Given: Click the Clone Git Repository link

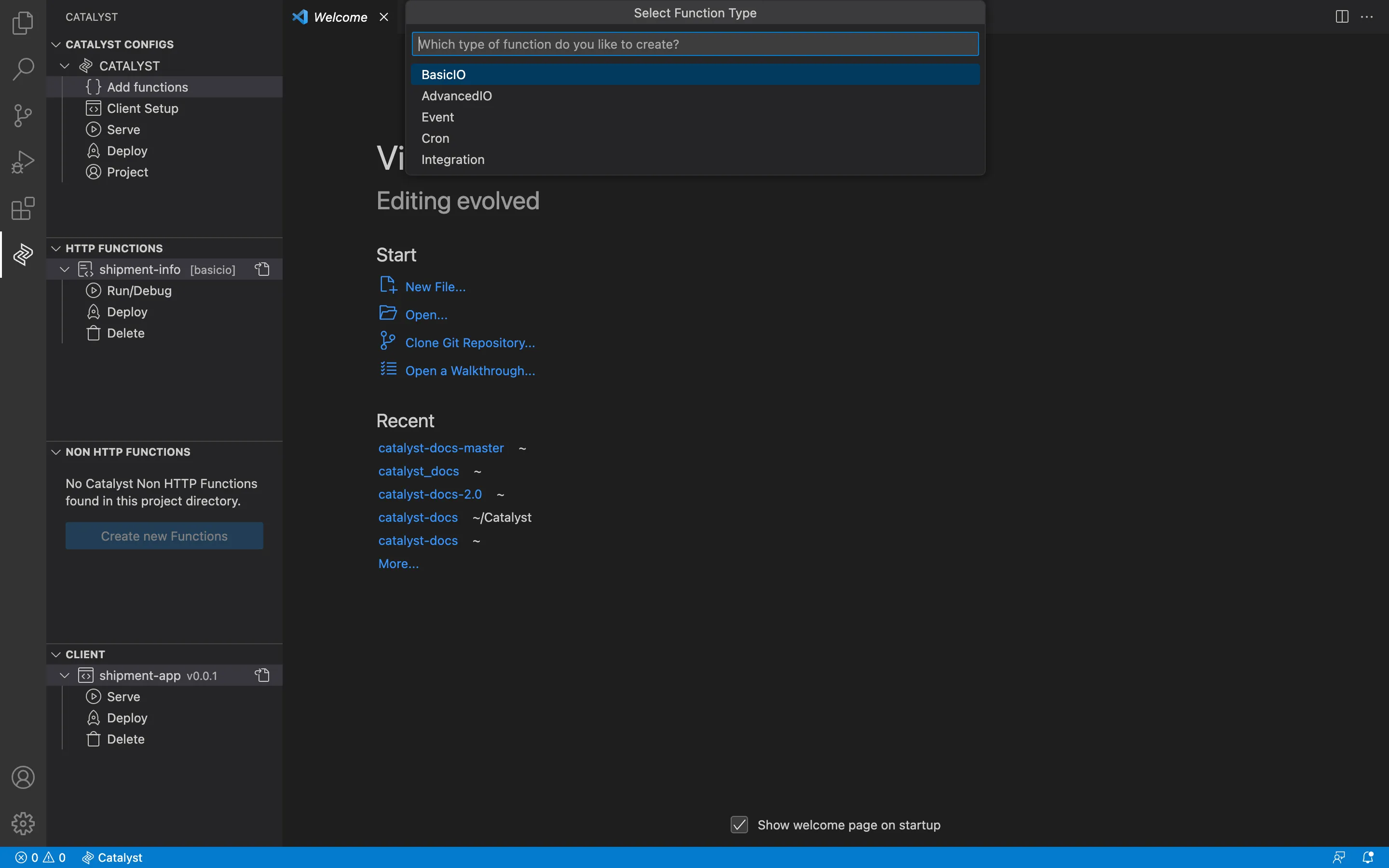Looking at the screenshot, I should pyautogui.click(x=470, y=343).
